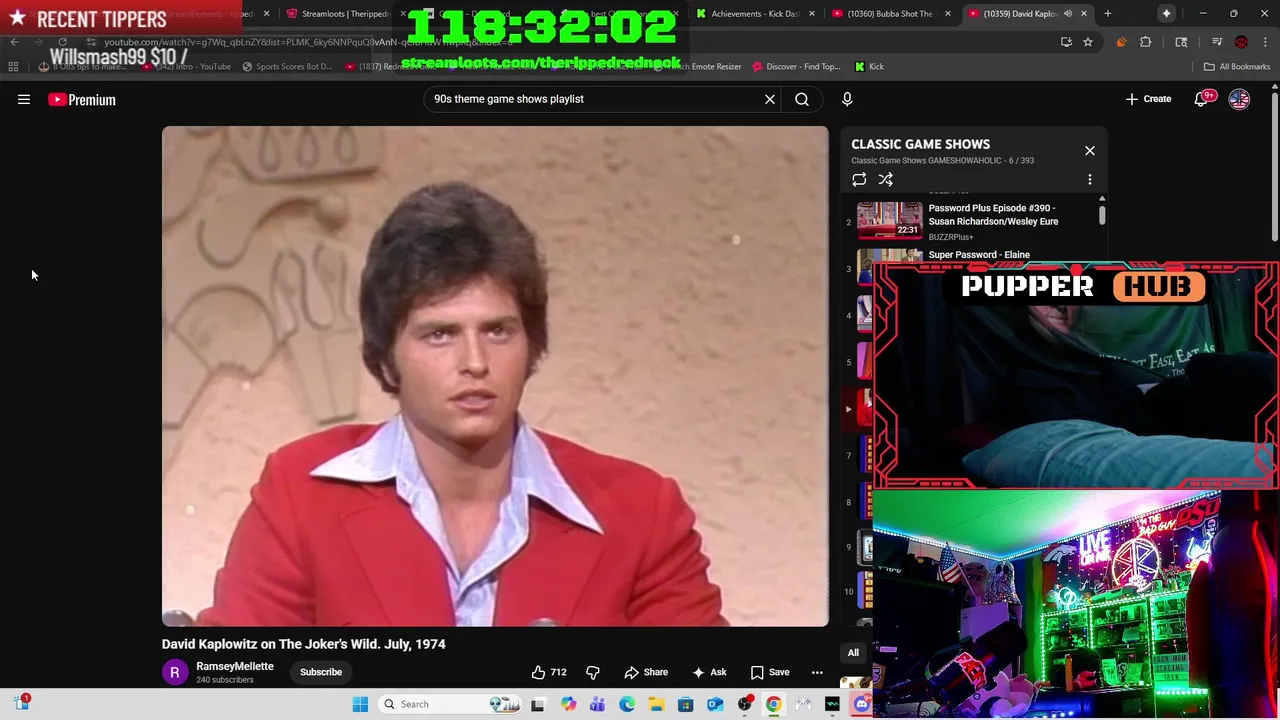Open the YouTube guide hamburger menu

point(24,99)
